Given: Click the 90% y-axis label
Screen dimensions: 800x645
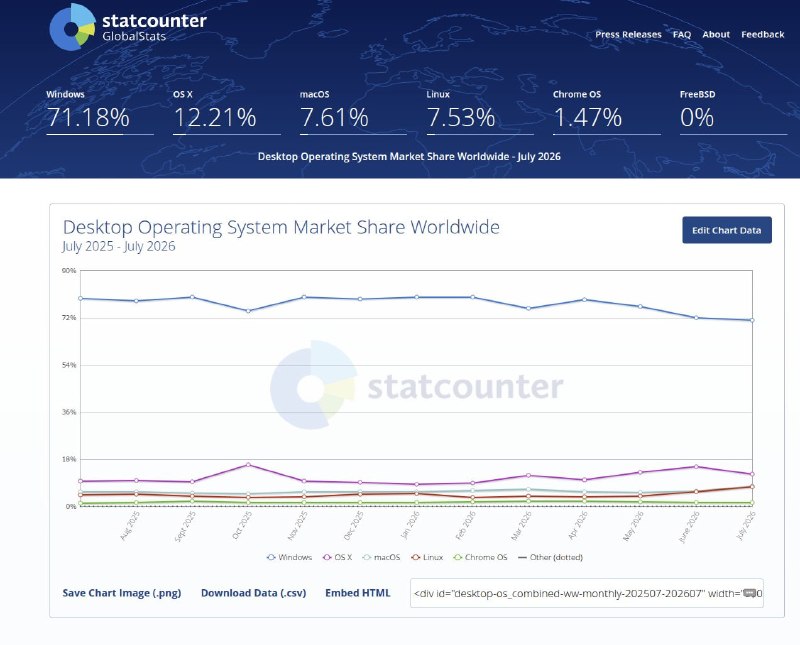Looking at the screenshot, I should (69, 270).
